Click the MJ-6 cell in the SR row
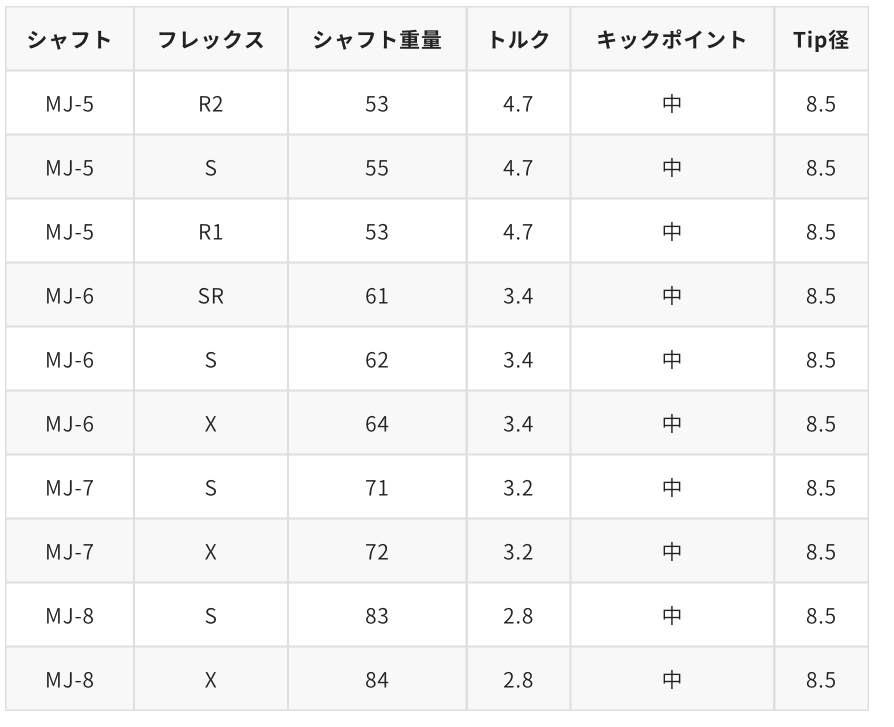This screenshot has width=894, height=727. click(x=70, y=296)
